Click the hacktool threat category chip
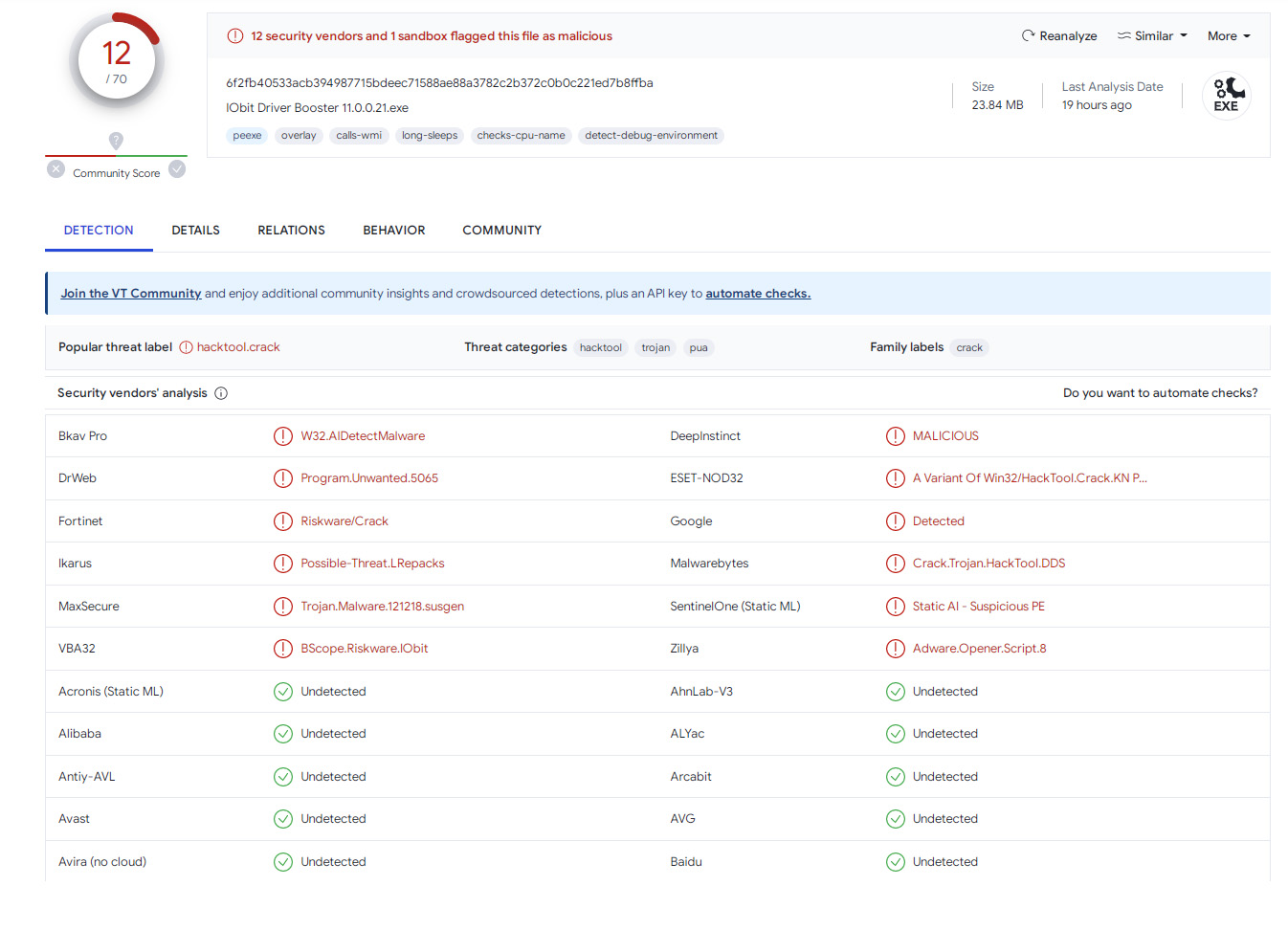This screenshot has width=1288, height=930. 601,348
